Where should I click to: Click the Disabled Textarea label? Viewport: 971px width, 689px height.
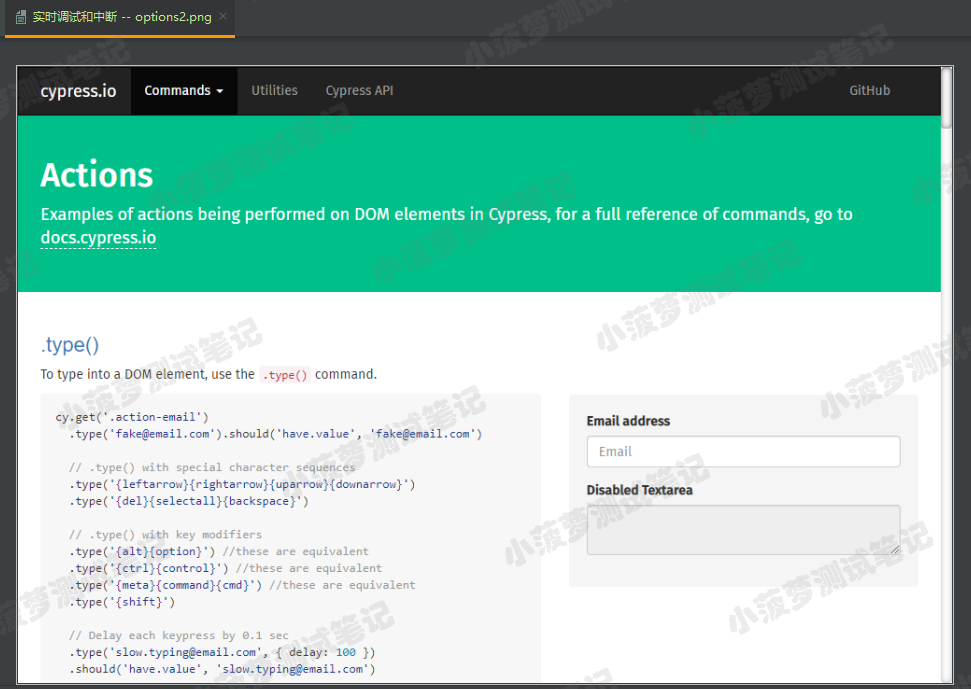pyautogui.click(x=639, y=490)
